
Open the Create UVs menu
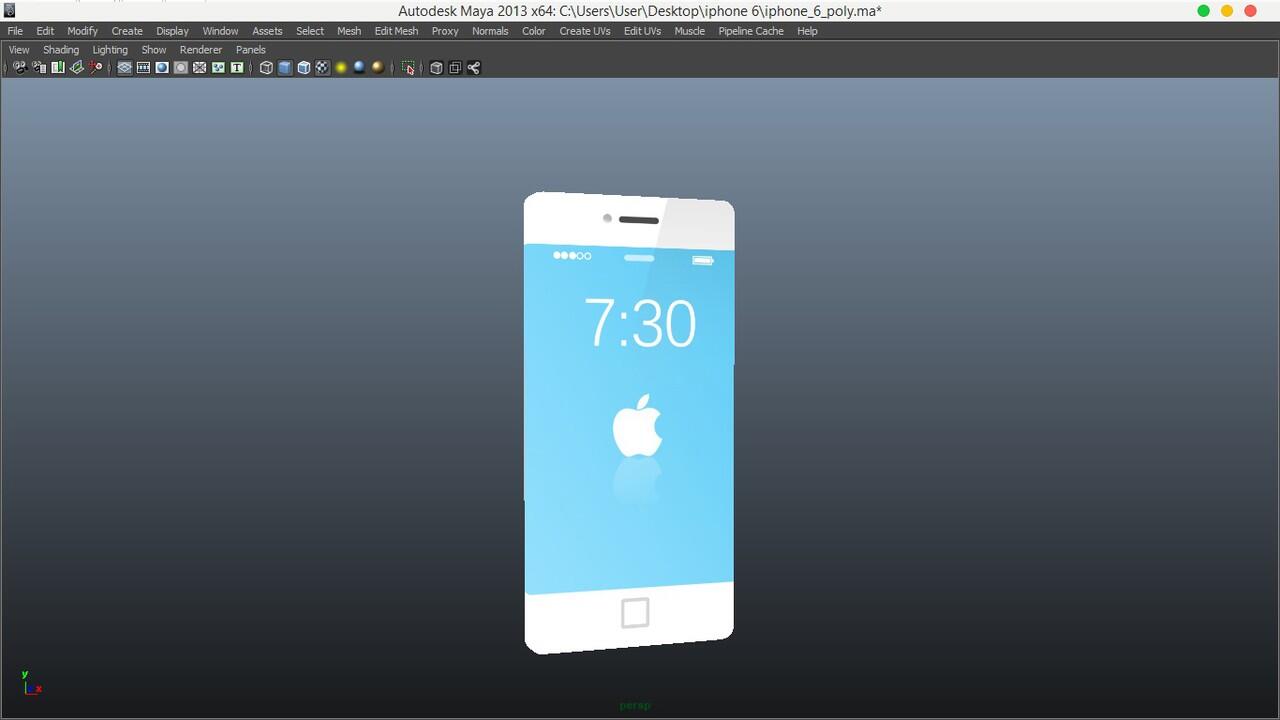585,31
